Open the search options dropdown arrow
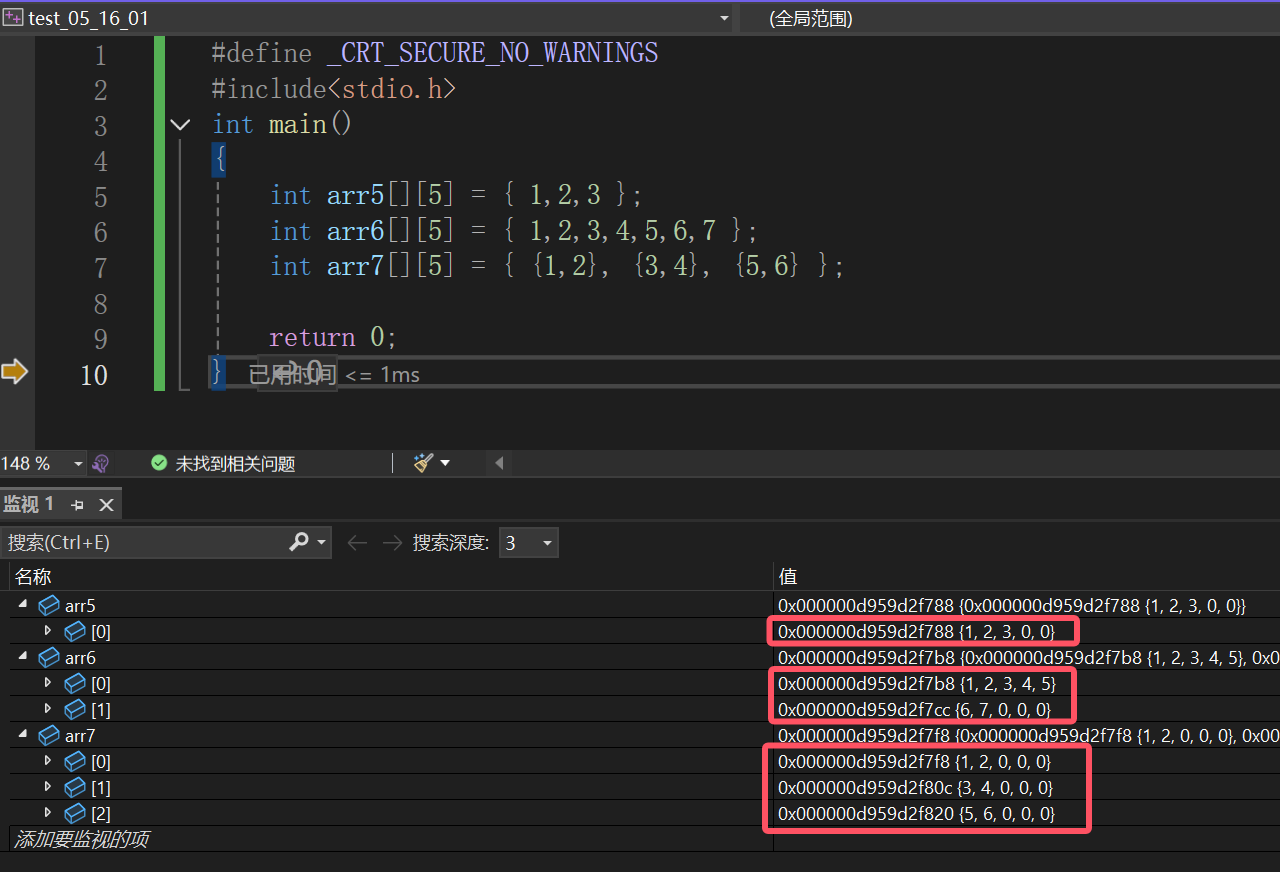1280x872 pixels. tap(321, 542)
